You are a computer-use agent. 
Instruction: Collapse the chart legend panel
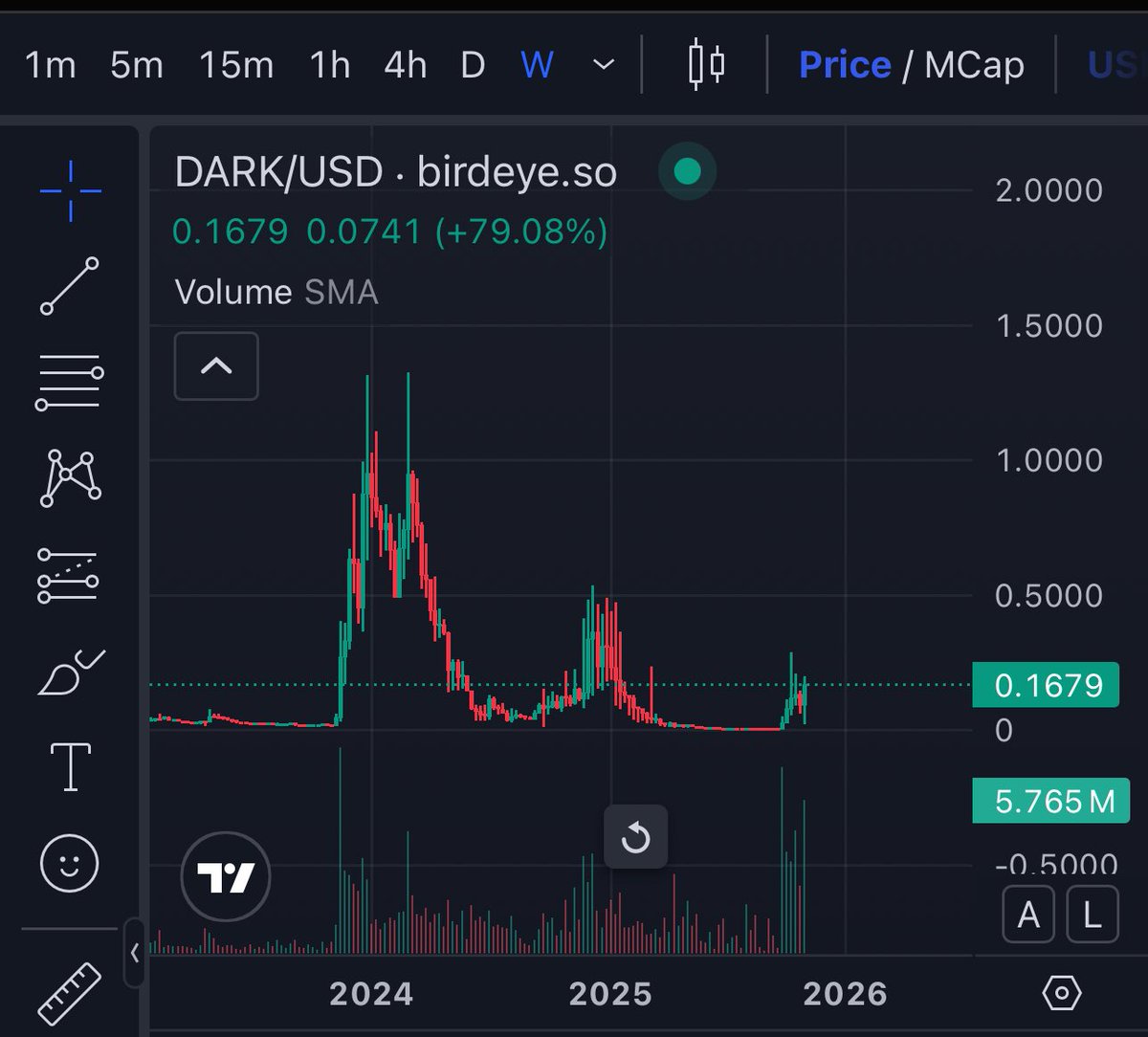click(x=215, y=366)
